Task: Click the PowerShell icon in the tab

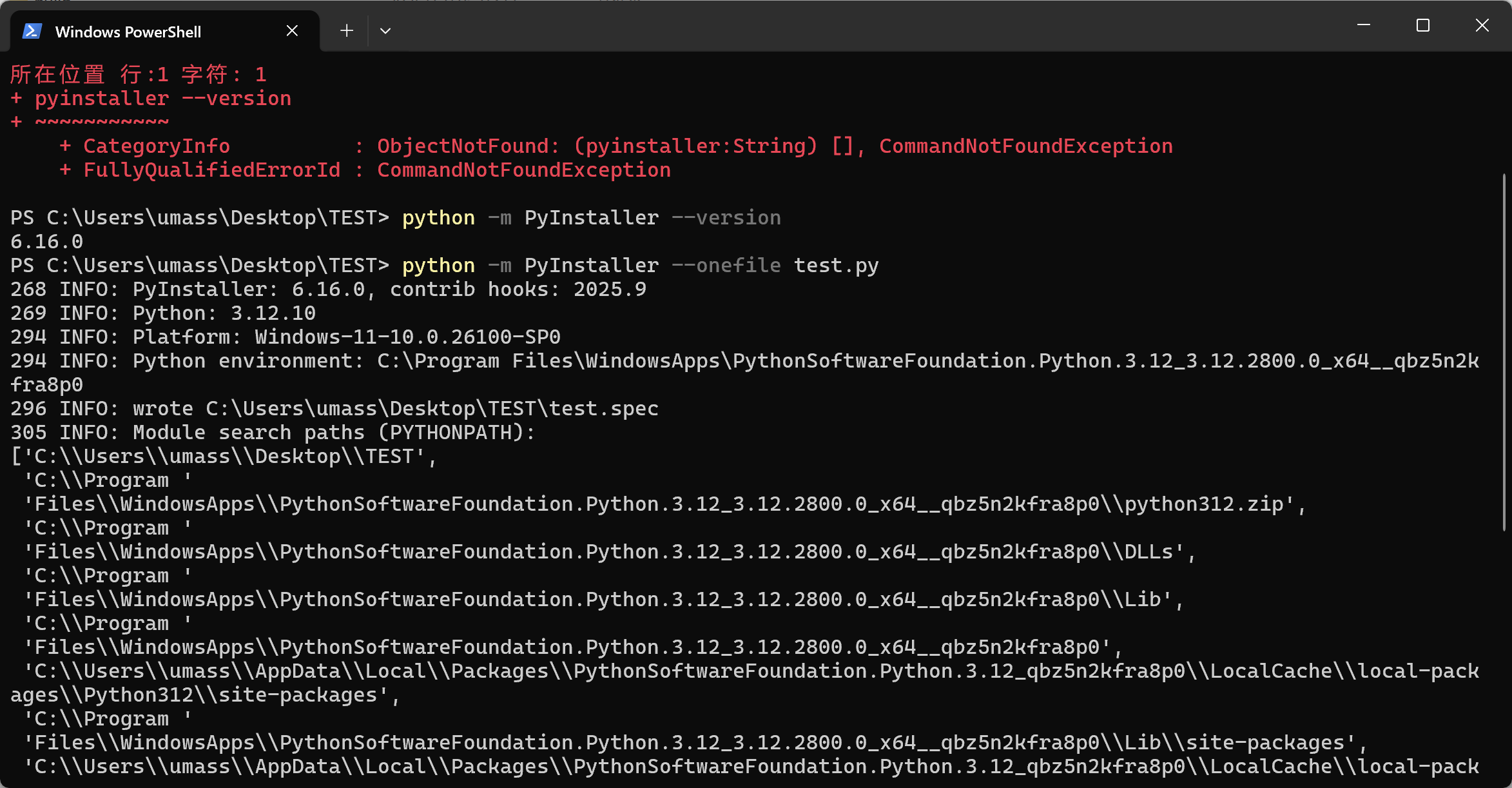Action: 32,31
